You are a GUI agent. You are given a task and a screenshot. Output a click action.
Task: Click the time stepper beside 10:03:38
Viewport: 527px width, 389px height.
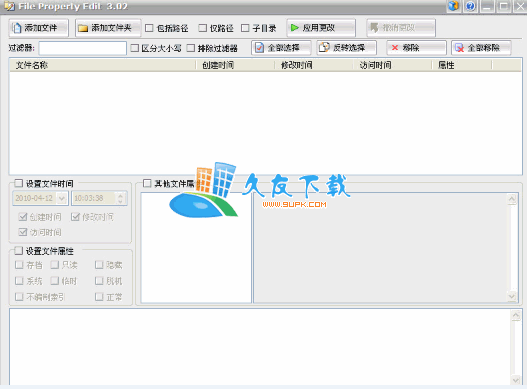[x=120, y=198]
